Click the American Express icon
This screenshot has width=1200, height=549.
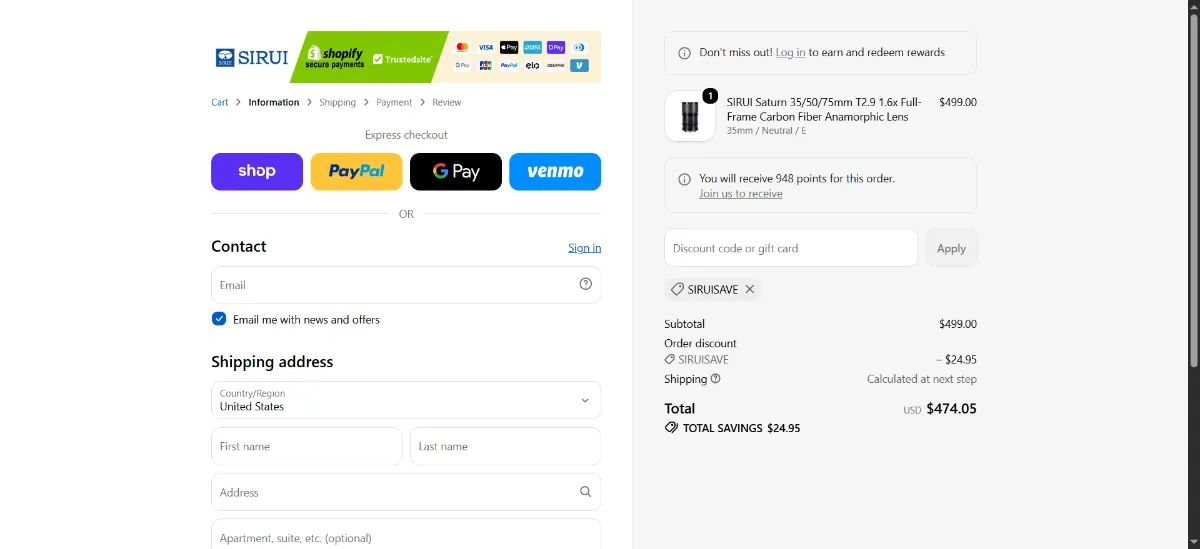[x=533, y=47]
